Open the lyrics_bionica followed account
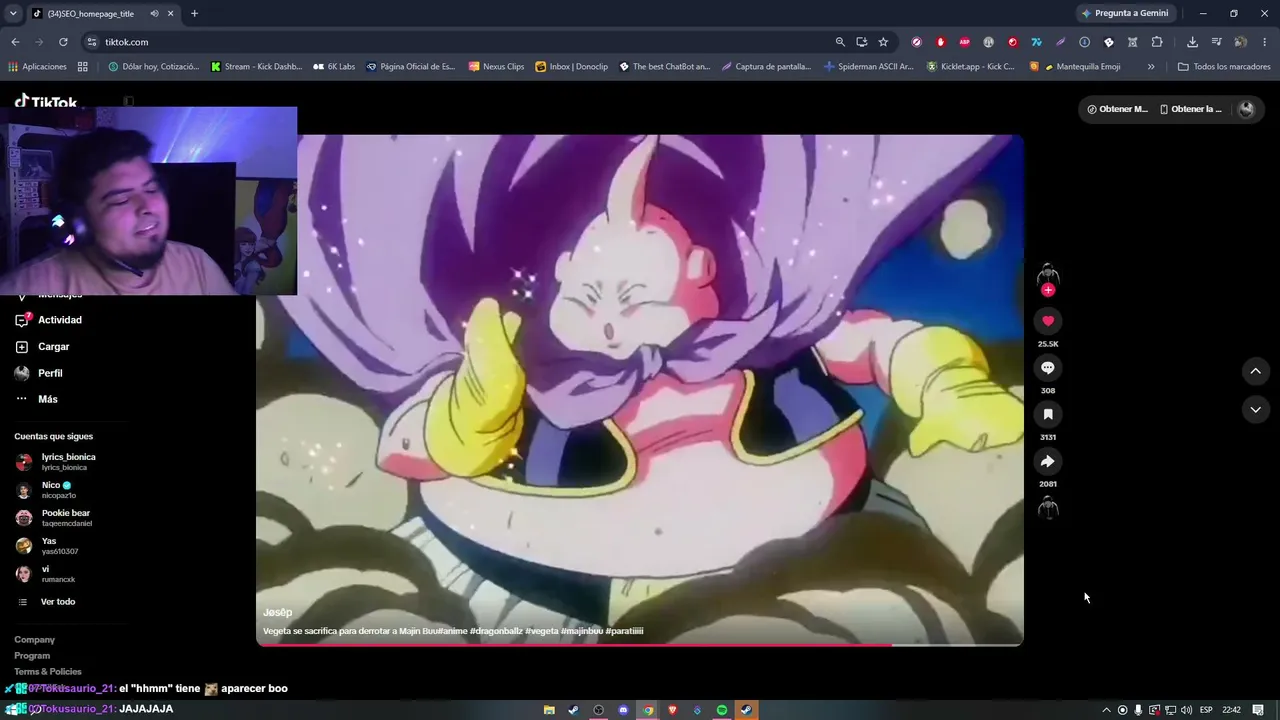This screenshot has width=1280, height=720. point(55,462)
